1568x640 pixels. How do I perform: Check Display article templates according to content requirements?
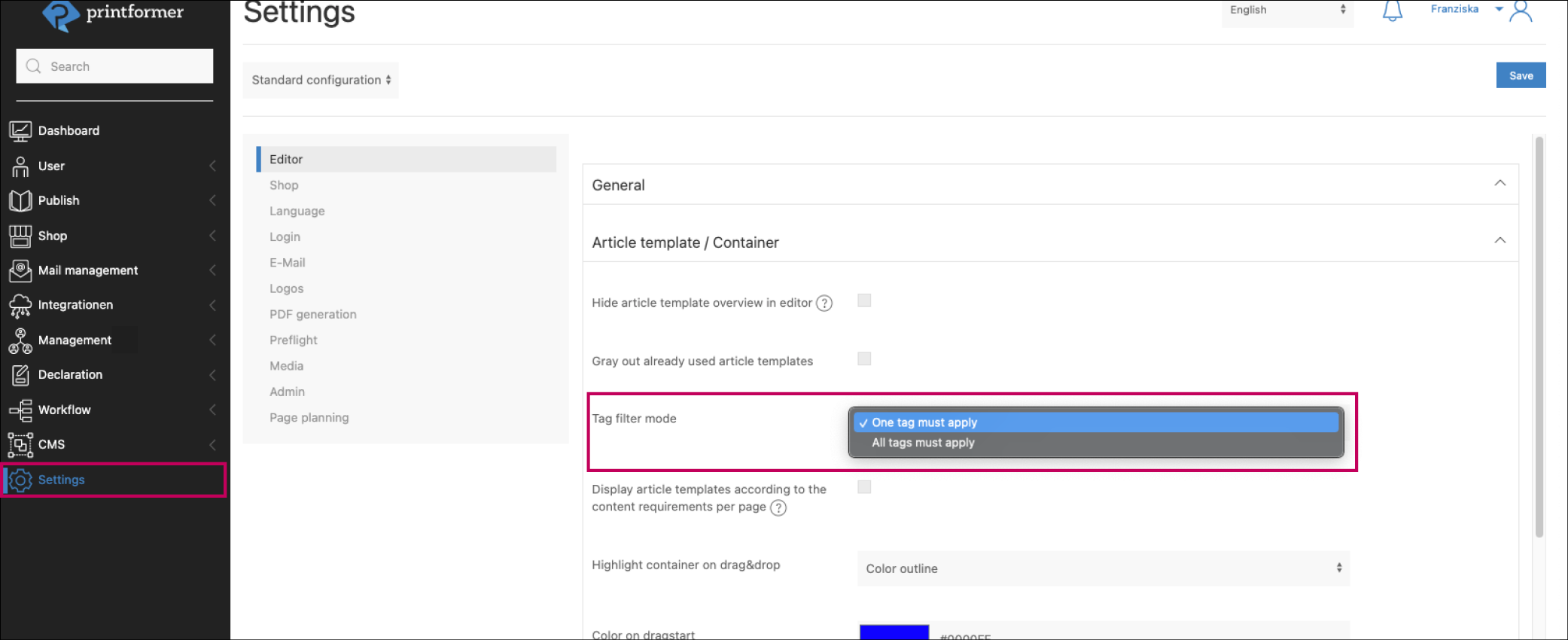864,487
